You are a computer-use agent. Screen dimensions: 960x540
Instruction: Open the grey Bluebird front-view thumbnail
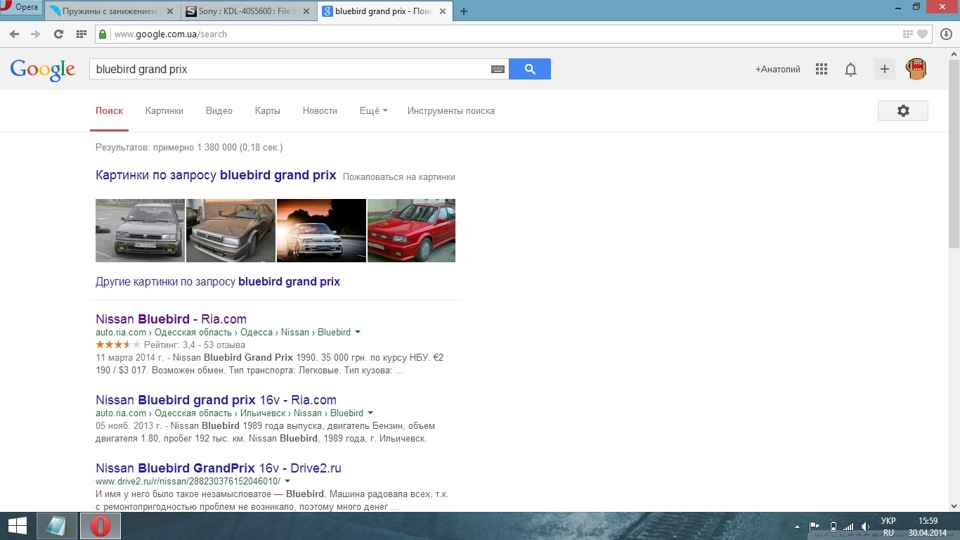point(140,230)
